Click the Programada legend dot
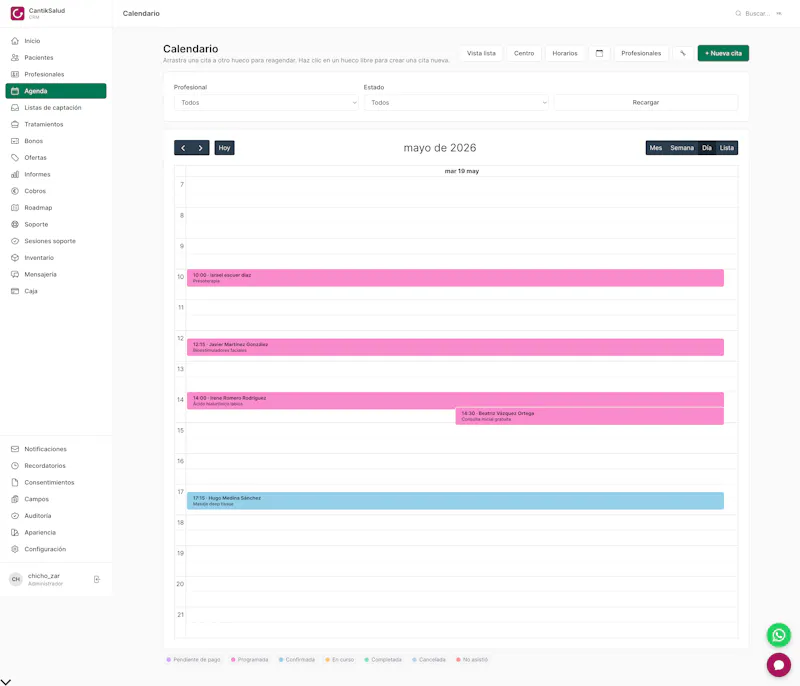Screen dimensions: 800x686 click(233, 659)
